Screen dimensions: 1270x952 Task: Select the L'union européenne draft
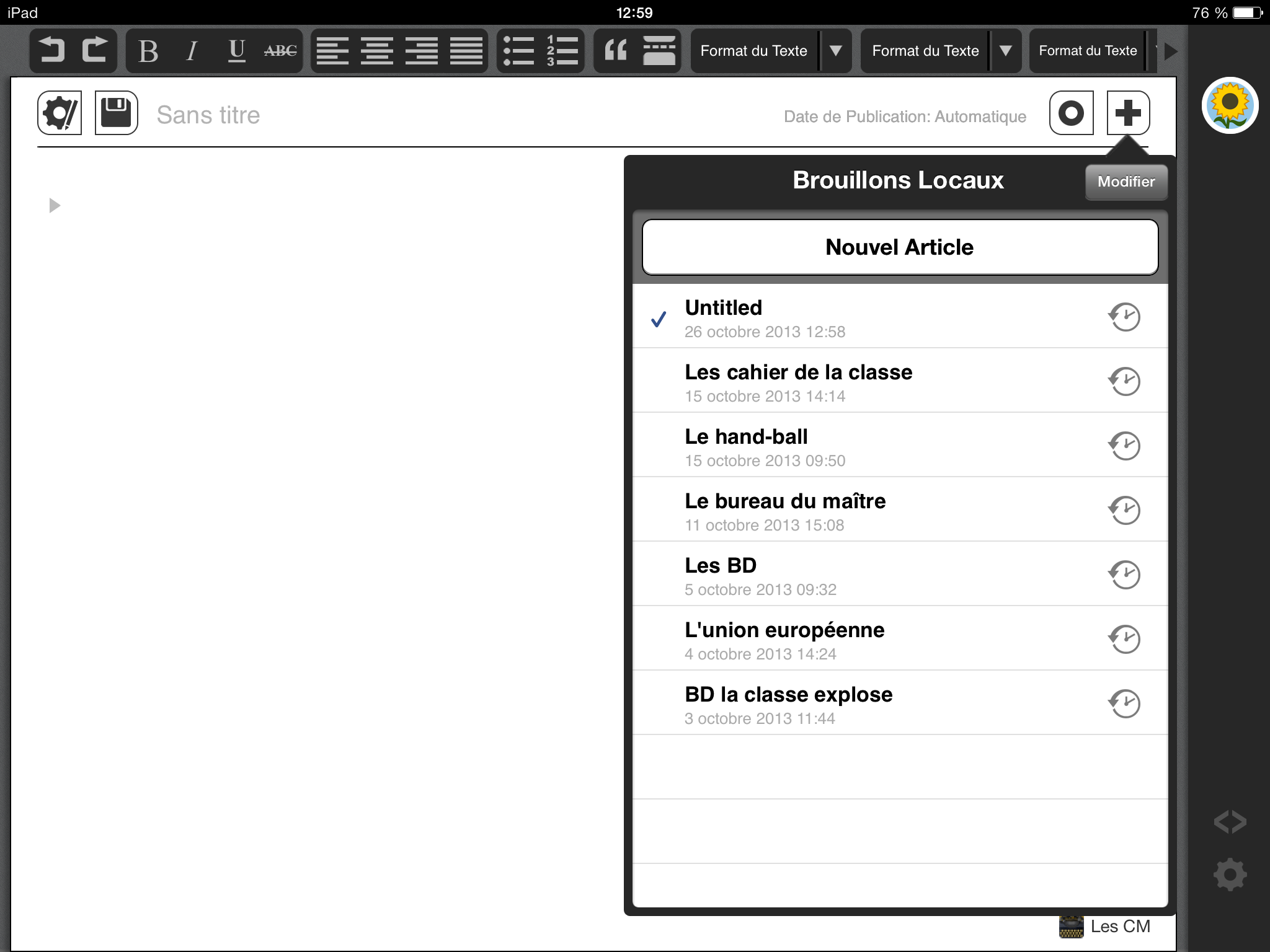click(x=868, y=639)
